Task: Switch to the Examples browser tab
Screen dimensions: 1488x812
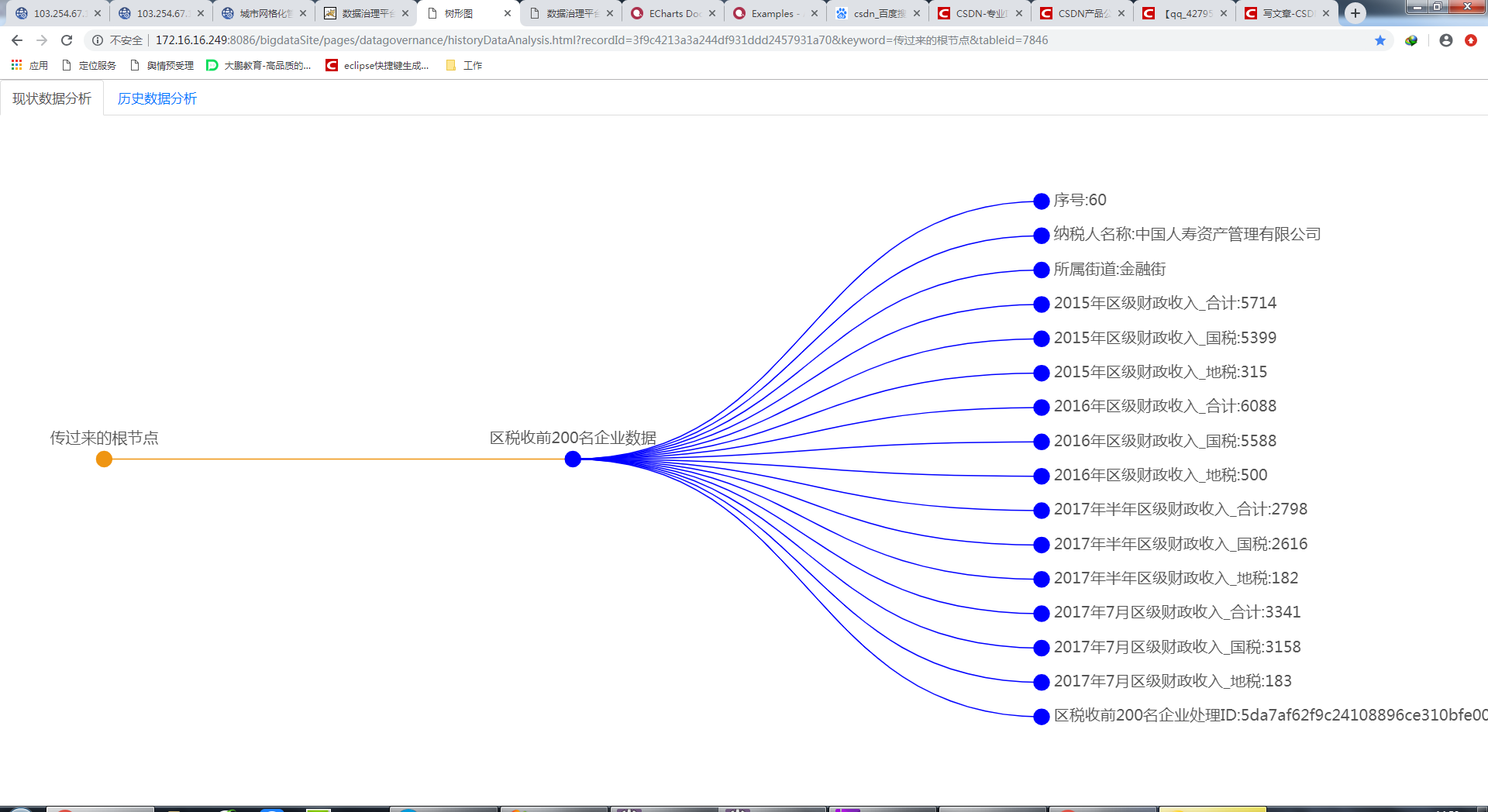Action: (775, 13)
